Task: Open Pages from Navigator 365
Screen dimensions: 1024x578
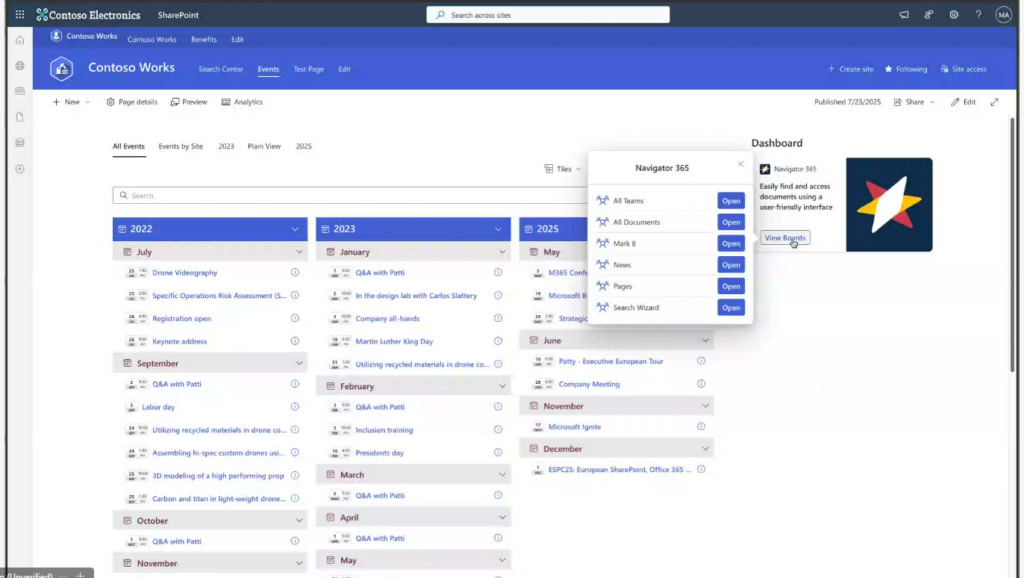Action: pos(731,286)
